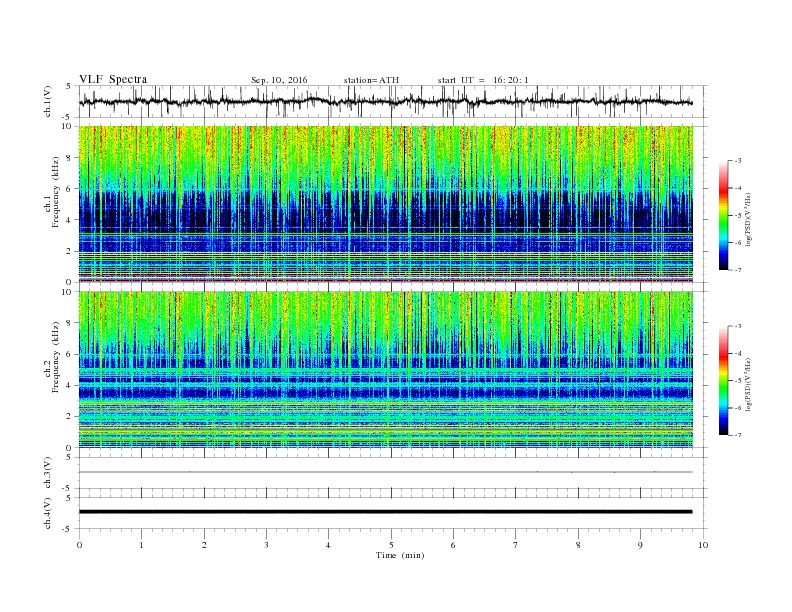Click the "7" tick on the time axis
This screenshot has width=792, height=612.
515,545
